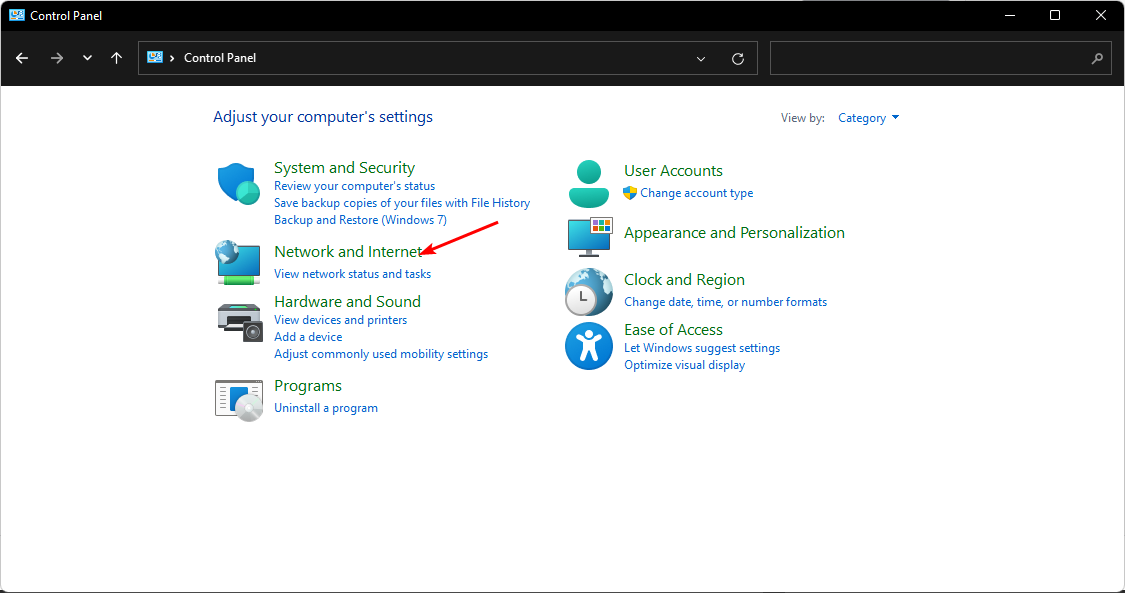This screenshot has width=1125, height=593.
Task: Open Network and Internet category
Action: [x=346, y=251]
